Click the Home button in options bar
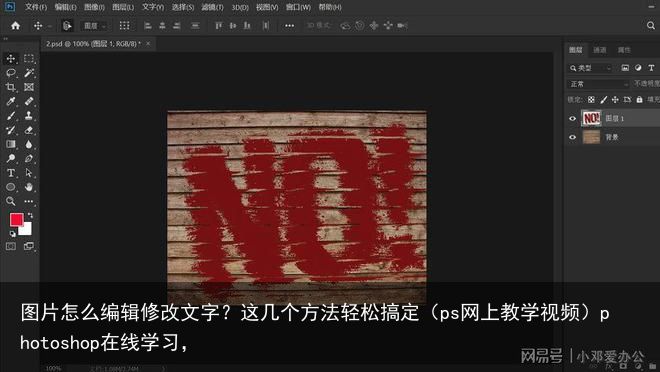The width and height of the screenshot is (660, 372). 16,26
